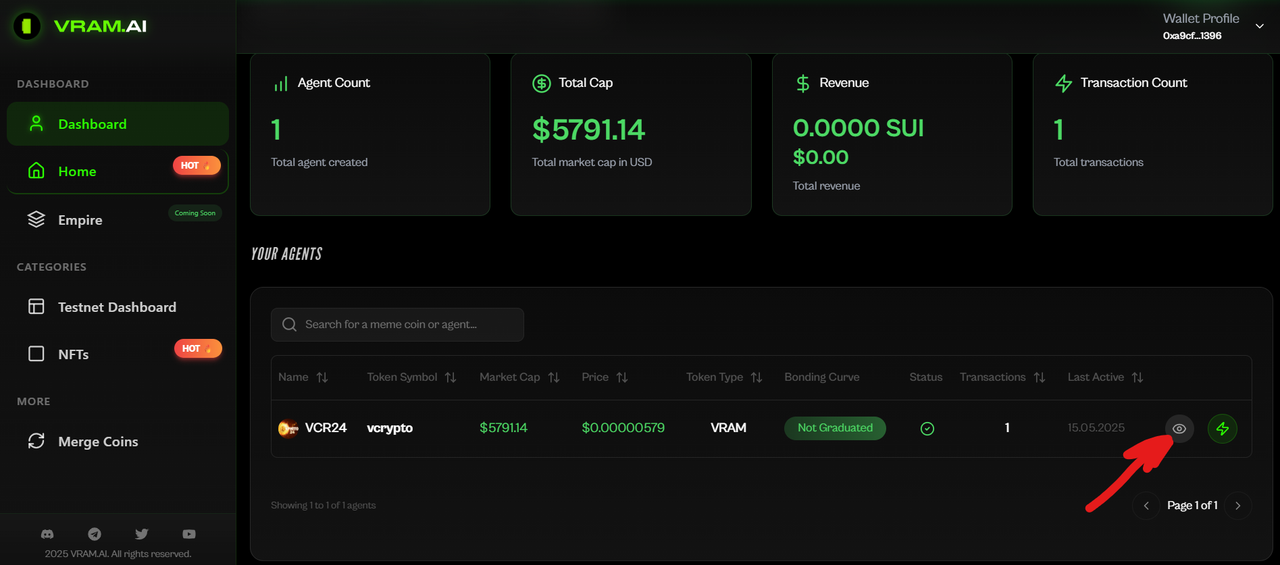
Task: Click the $5791.14 Total Cap value
Action: 588,130
